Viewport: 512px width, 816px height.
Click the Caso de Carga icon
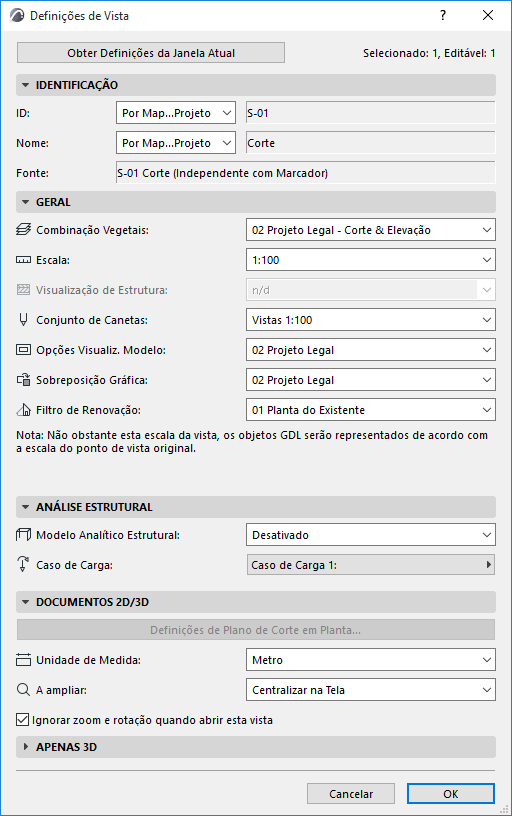(x=23, y=564)
